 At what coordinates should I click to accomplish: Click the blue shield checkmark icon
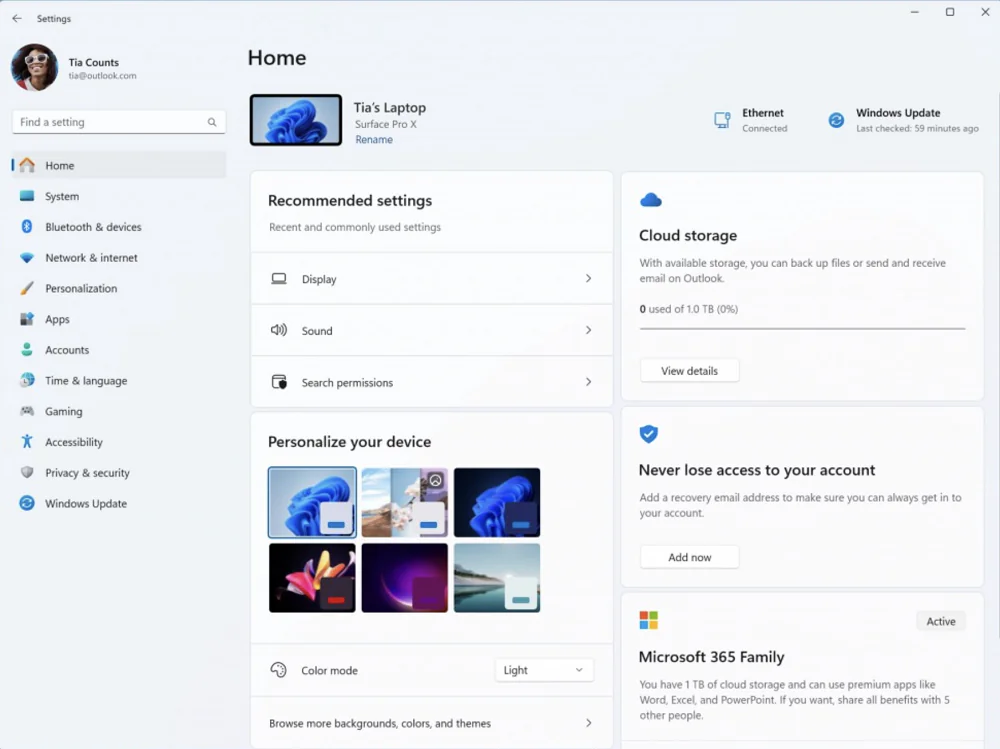[649, 434]
